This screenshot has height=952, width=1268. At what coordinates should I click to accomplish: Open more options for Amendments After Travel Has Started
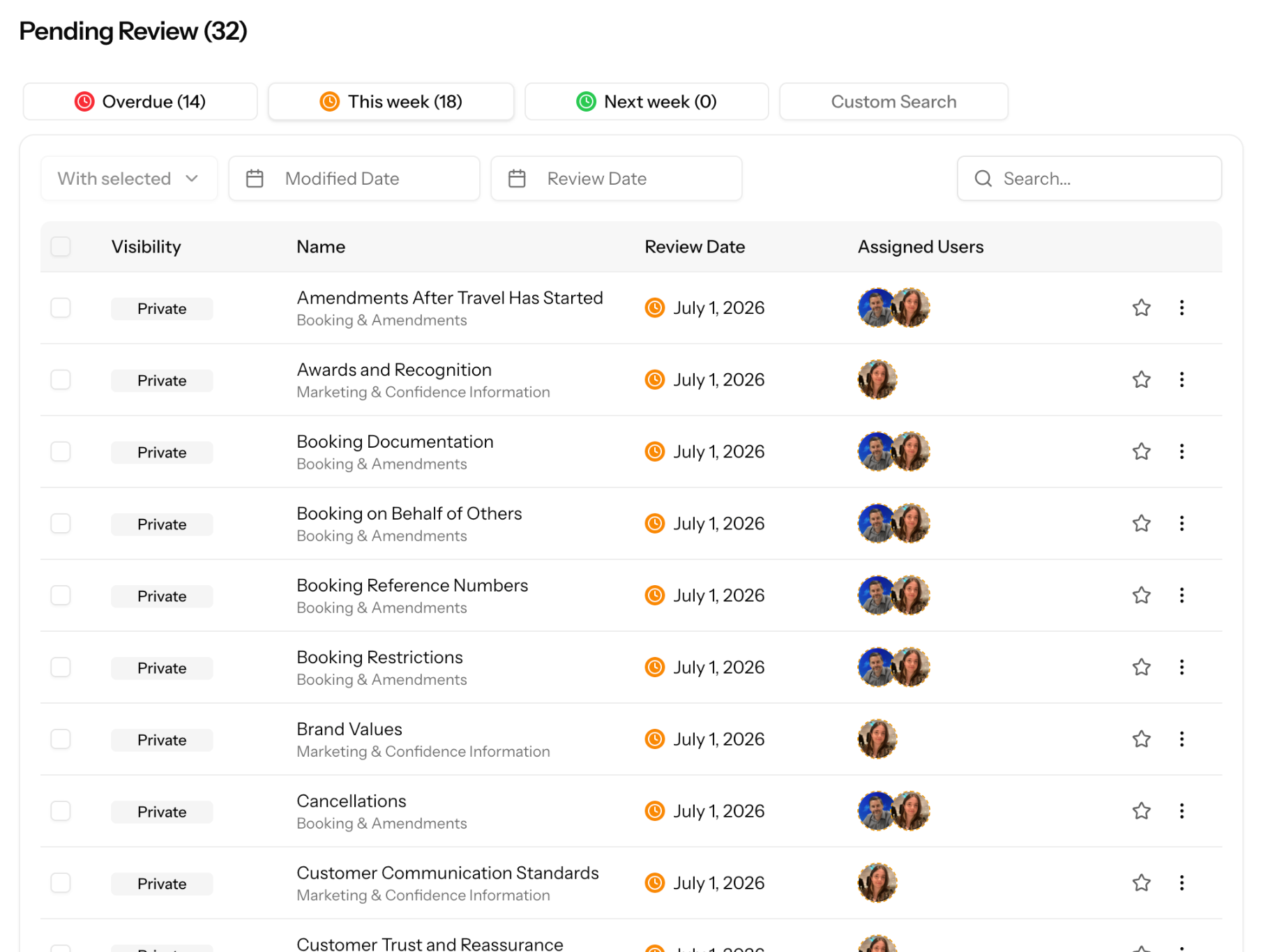pos(1182,308)
